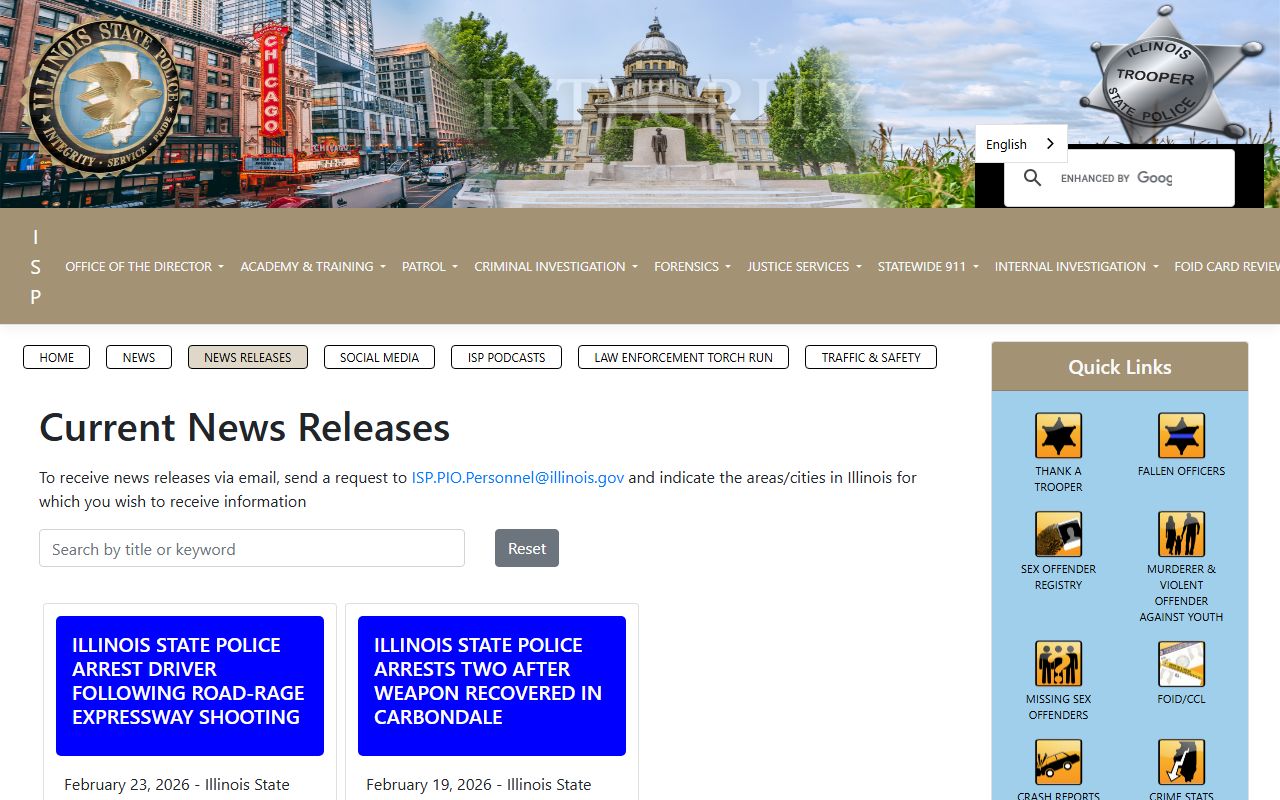Open Carbondale weapon recovered news release
The width and height of the screenshot is (1280, 800).
coord(492,685)
